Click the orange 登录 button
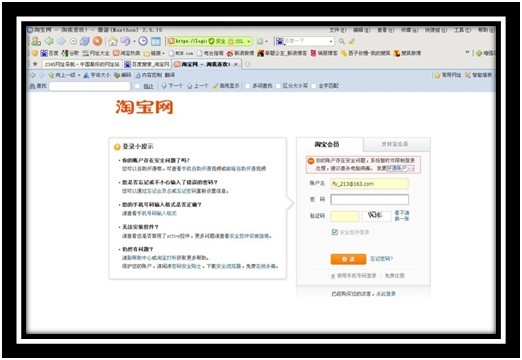The width and height of the screenshot is (522, 360). (348, 259)
